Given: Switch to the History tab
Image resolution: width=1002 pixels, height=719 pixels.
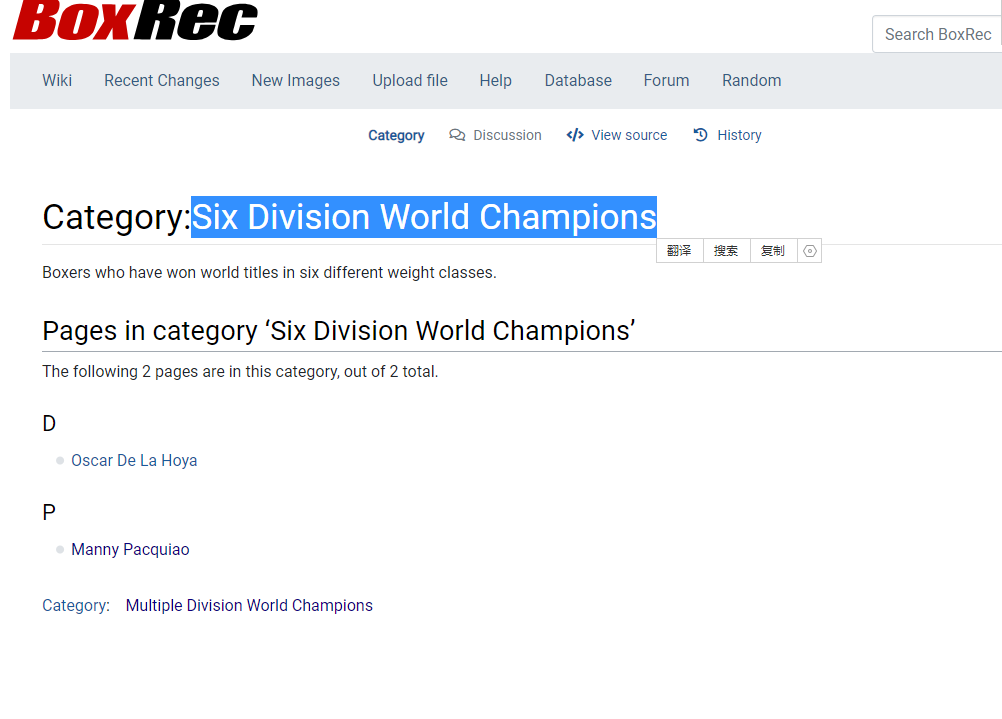Looking at the screenshot, I should pos(739,135).
